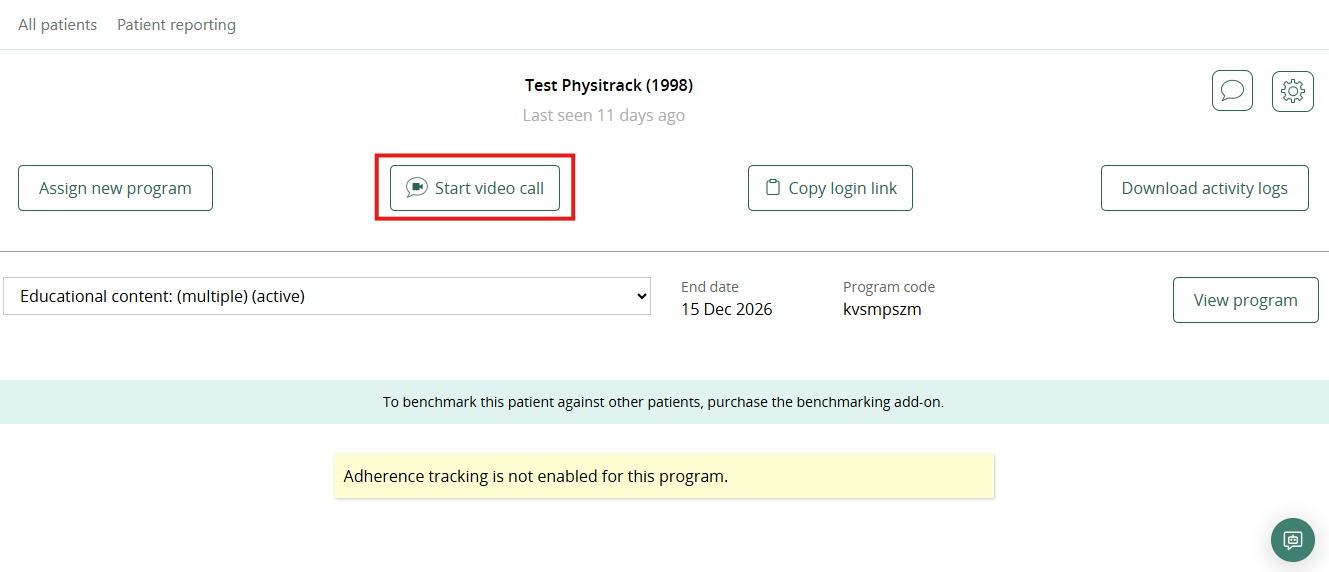Select patient name Test Physitrack (1998)
The height and width of the screenshot is (572, 1329).
click(x=609, y=85)
